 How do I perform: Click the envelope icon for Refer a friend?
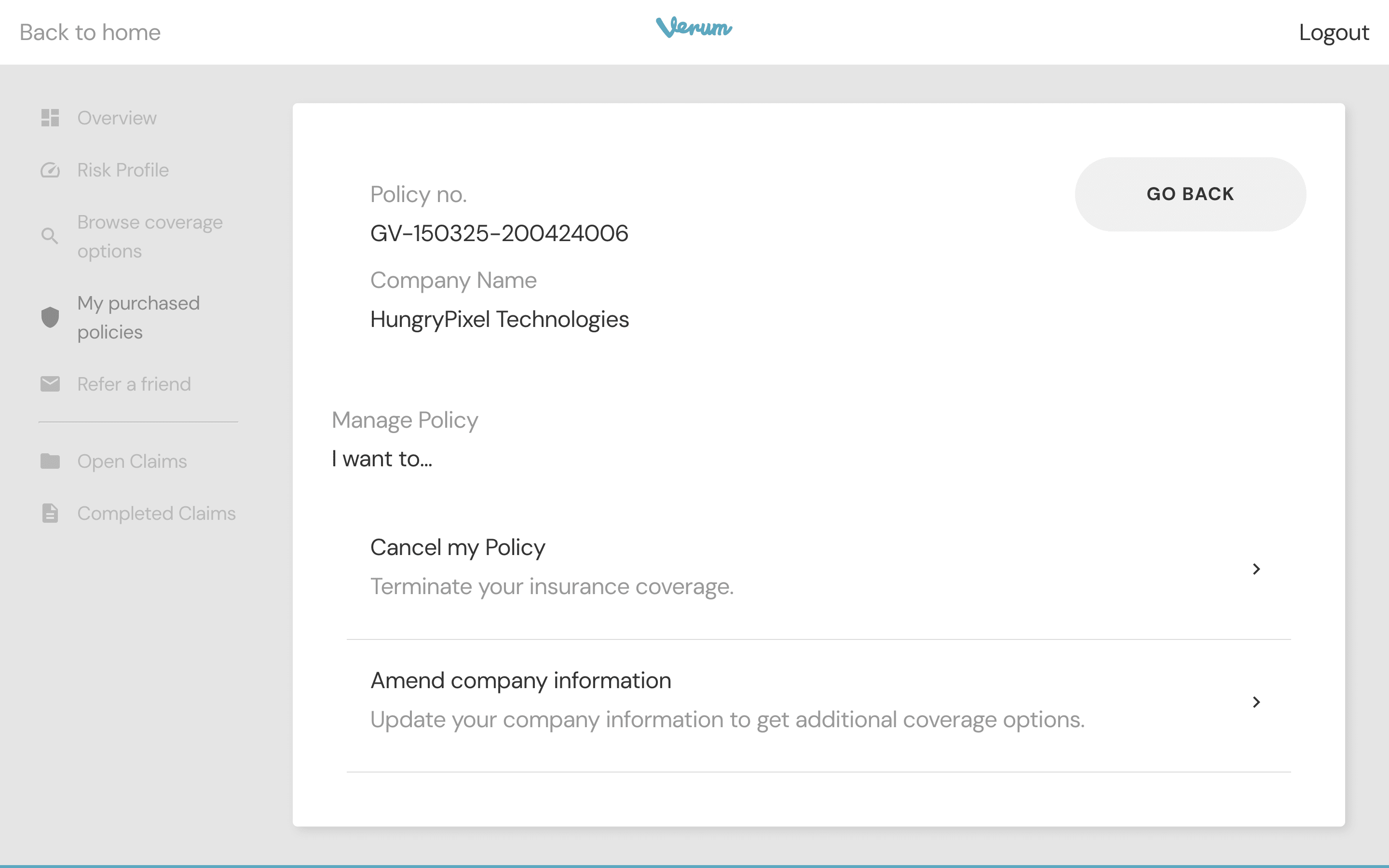pyautogui.click(x=50, y=384)
